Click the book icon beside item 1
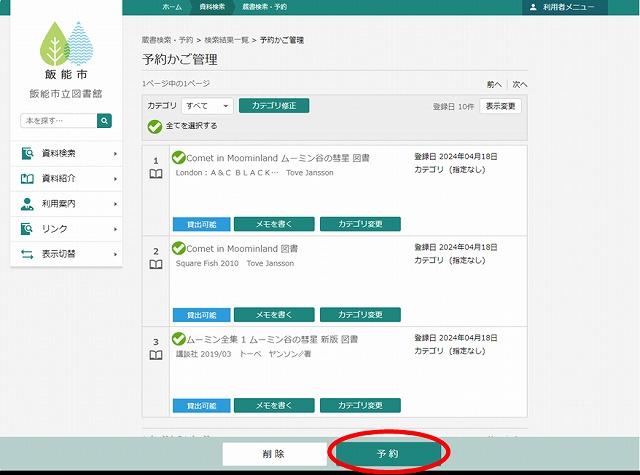The image size is (640, 475). [x=155, y=174]
